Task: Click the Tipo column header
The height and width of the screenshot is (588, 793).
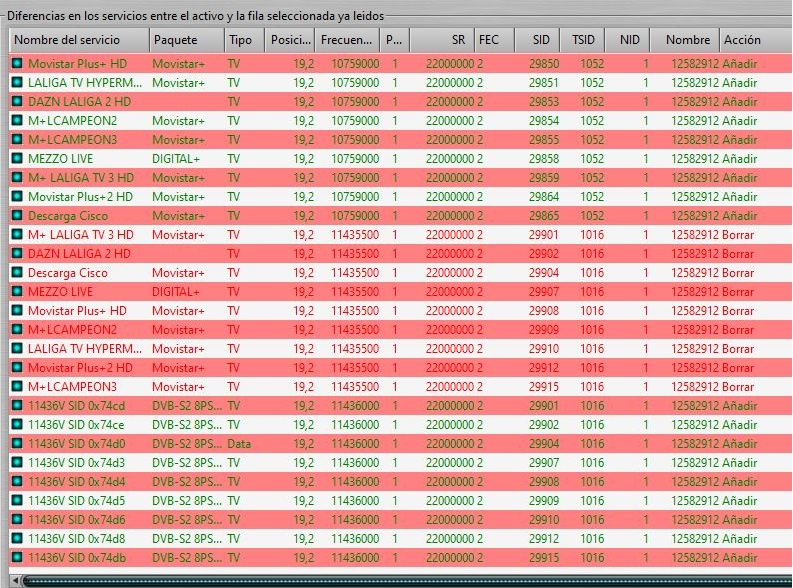Action: pyautogui.click(x=244, y=40)
